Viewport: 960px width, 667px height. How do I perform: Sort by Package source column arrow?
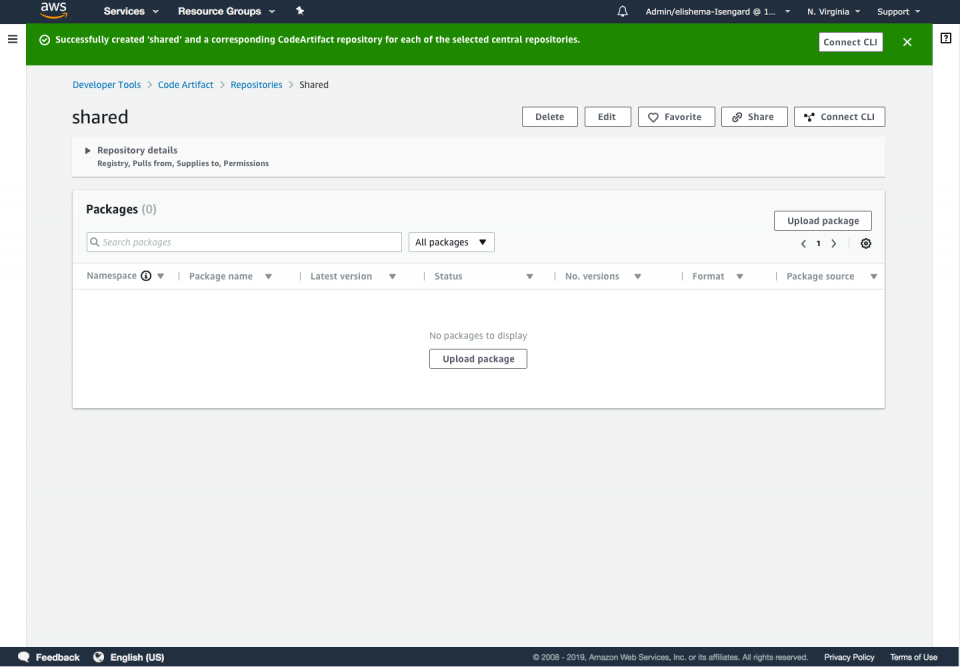point(874,276)
